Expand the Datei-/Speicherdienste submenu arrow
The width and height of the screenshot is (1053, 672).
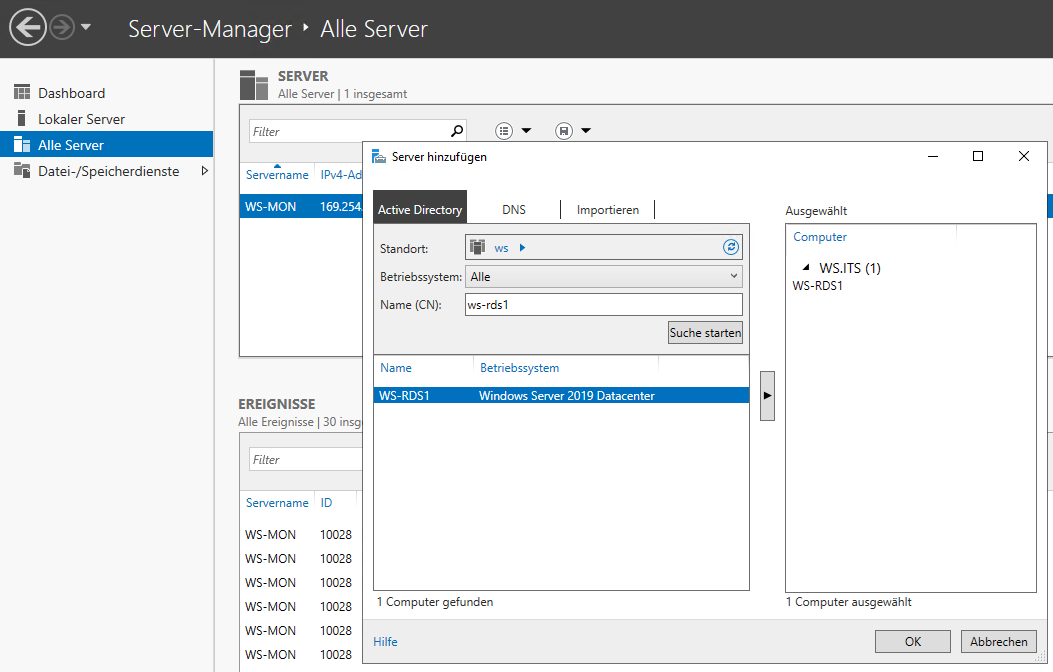(x=205, y=171)
